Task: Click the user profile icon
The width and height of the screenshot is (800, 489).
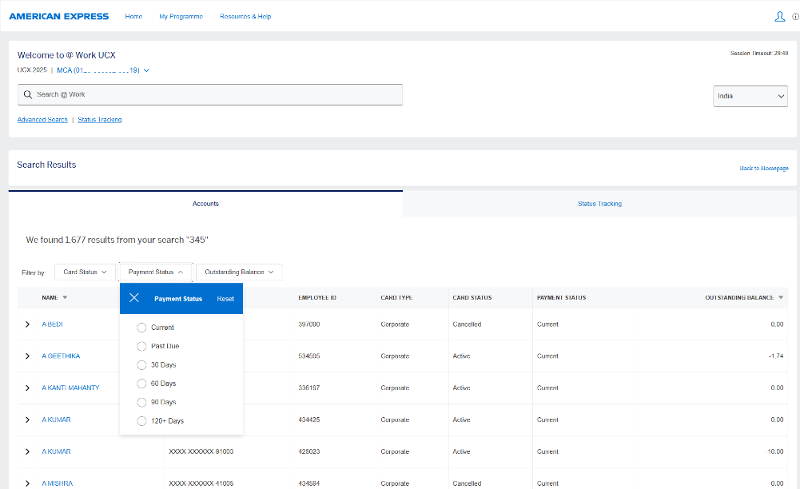Action: (780, 17)
